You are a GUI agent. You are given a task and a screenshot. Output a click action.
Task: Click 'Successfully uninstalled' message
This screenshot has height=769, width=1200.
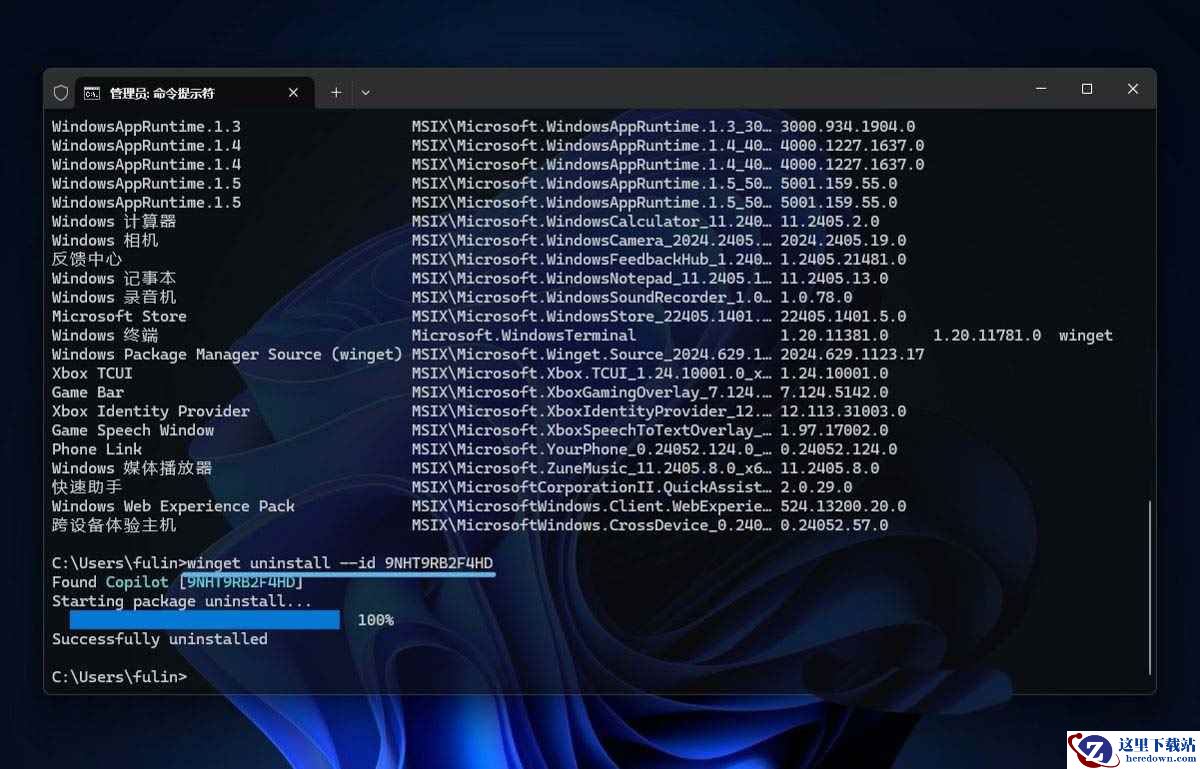(x=160, y=639)
